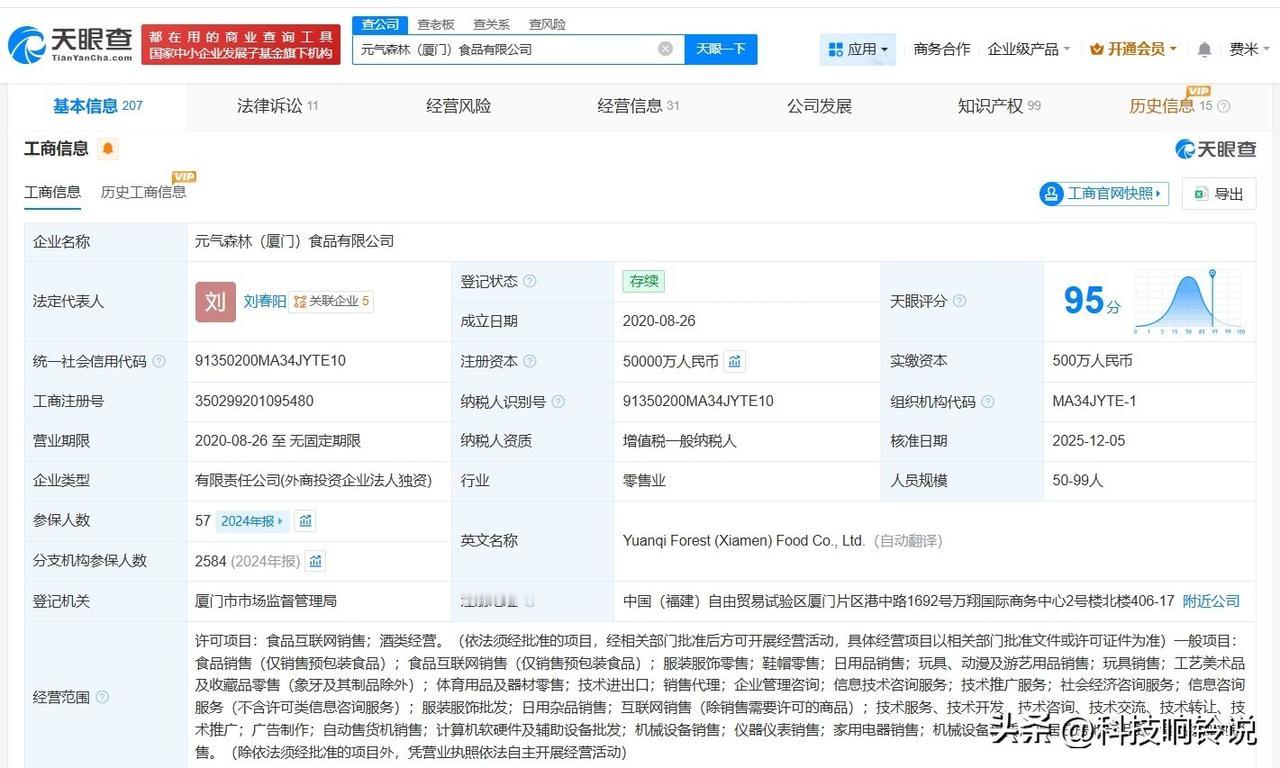Open the 基本信息 tab
The height and width of the screenshot is (768, 1280).
click(98, 106)
